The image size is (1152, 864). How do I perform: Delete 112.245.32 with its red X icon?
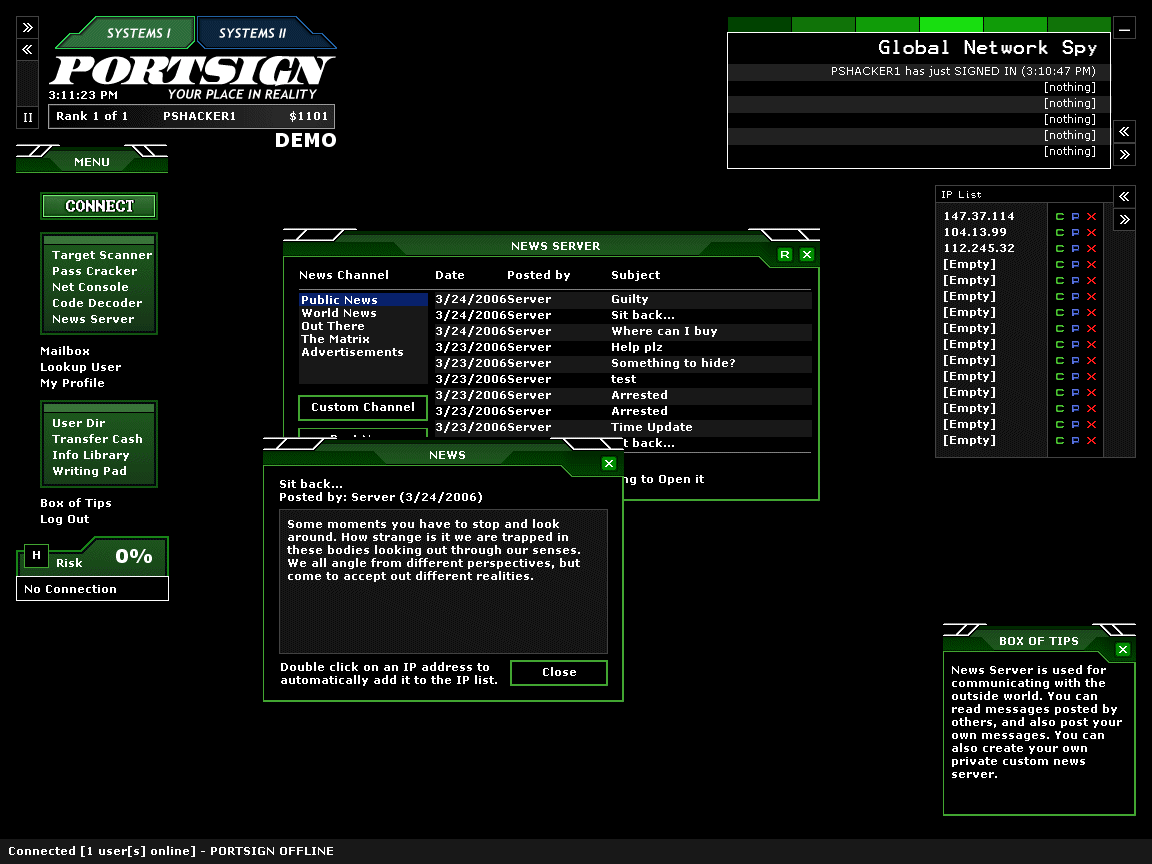coord(1091,249)
